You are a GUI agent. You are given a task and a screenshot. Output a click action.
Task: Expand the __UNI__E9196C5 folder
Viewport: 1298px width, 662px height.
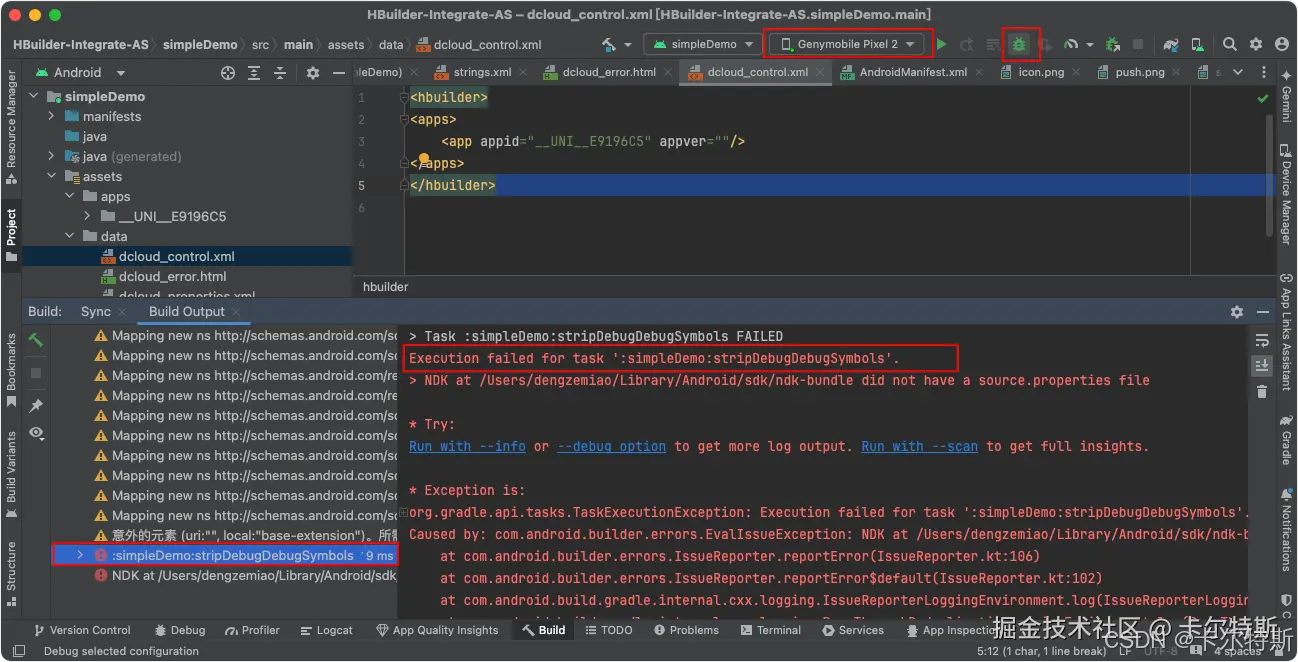pos(87,217)
